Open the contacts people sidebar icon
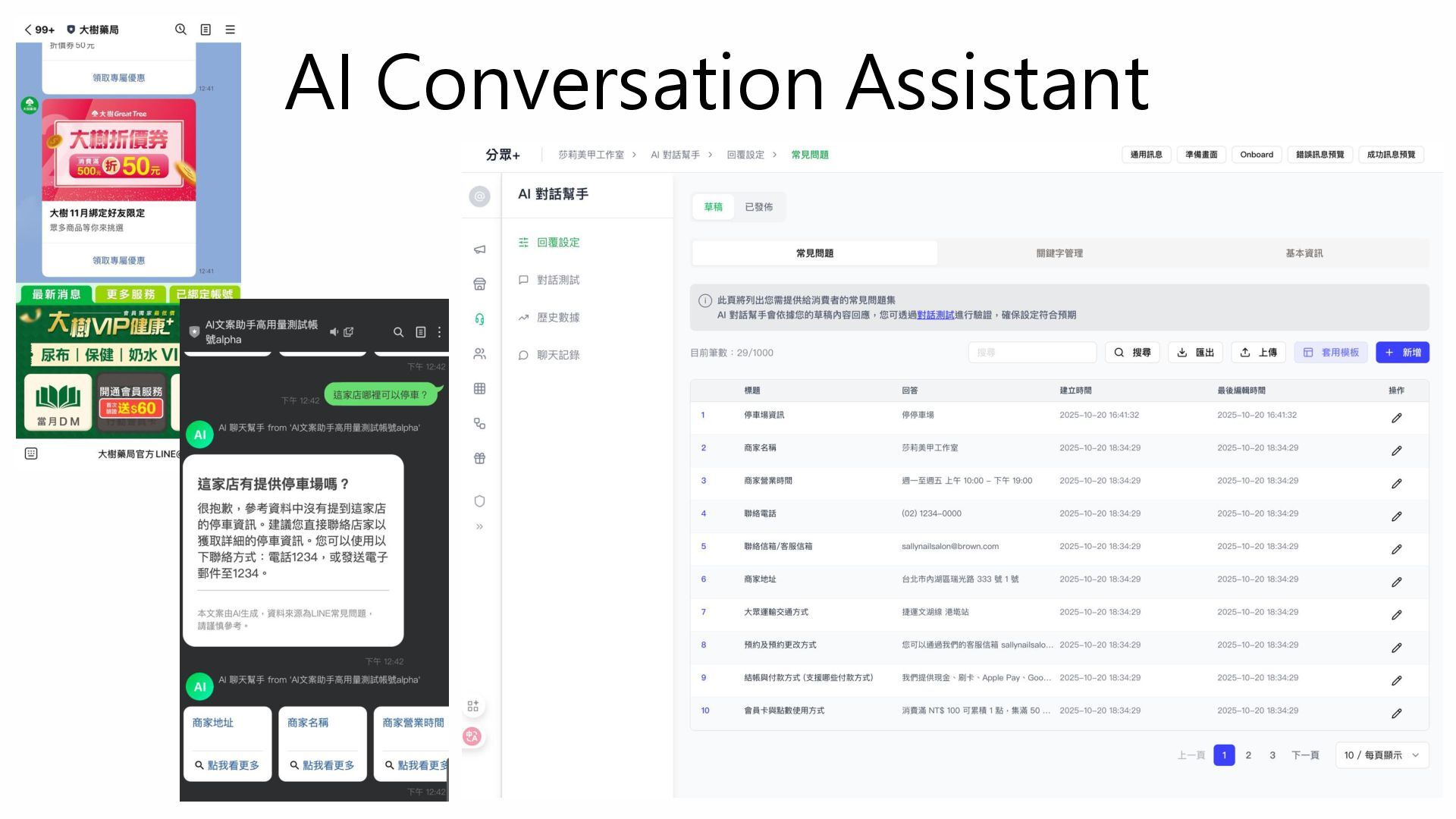This screenshot has width=1456, height=819. (x=479, y=354)
